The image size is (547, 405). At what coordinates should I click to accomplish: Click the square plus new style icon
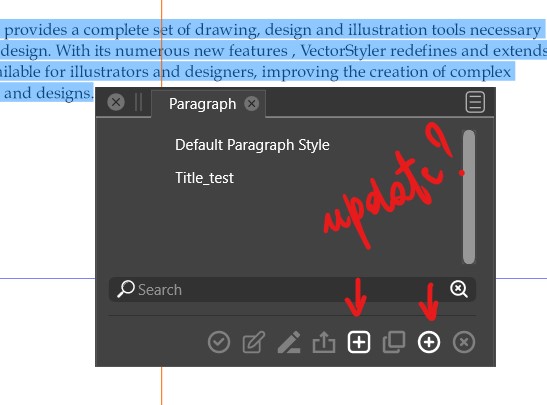pyautogui.click(x=359, y=342)
